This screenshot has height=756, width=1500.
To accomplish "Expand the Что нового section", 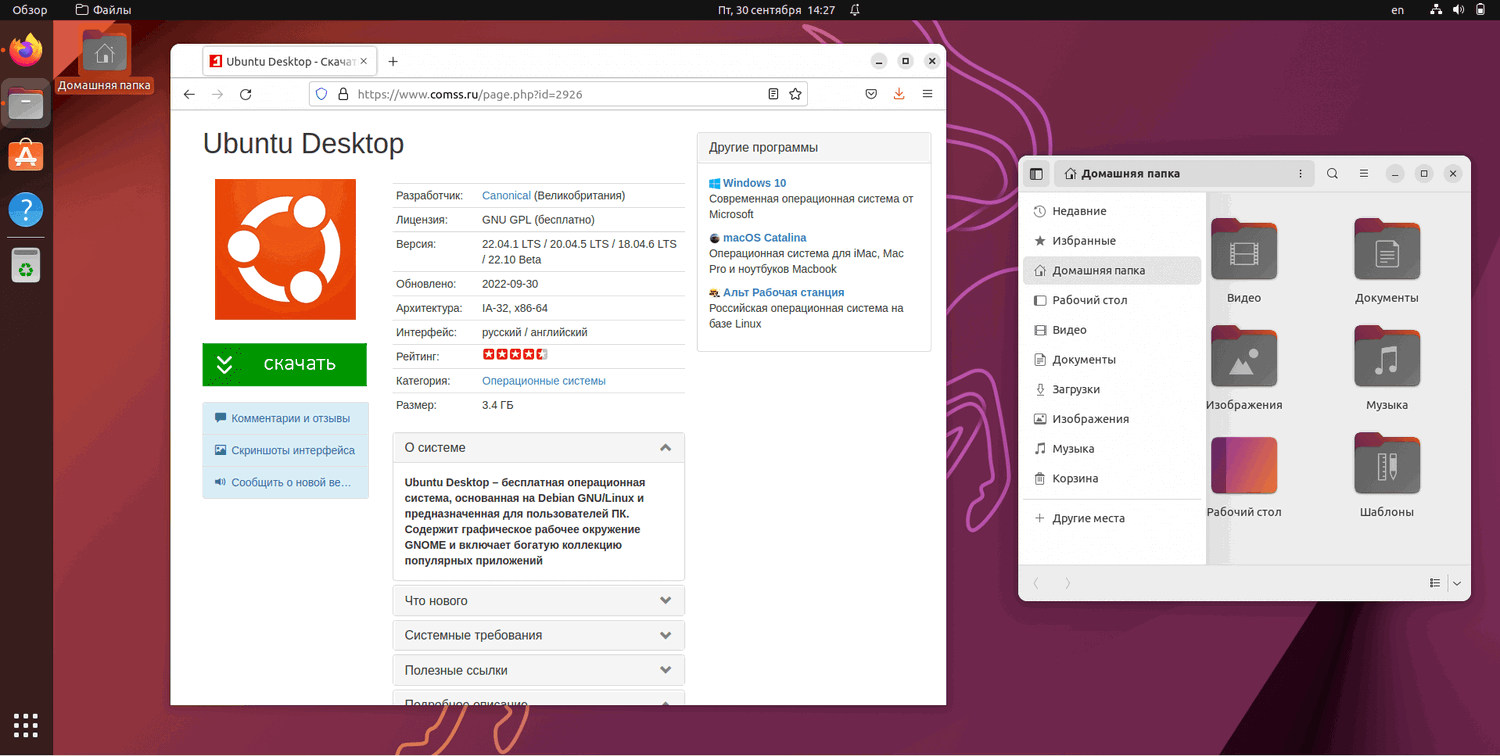I will coord(539,601).
